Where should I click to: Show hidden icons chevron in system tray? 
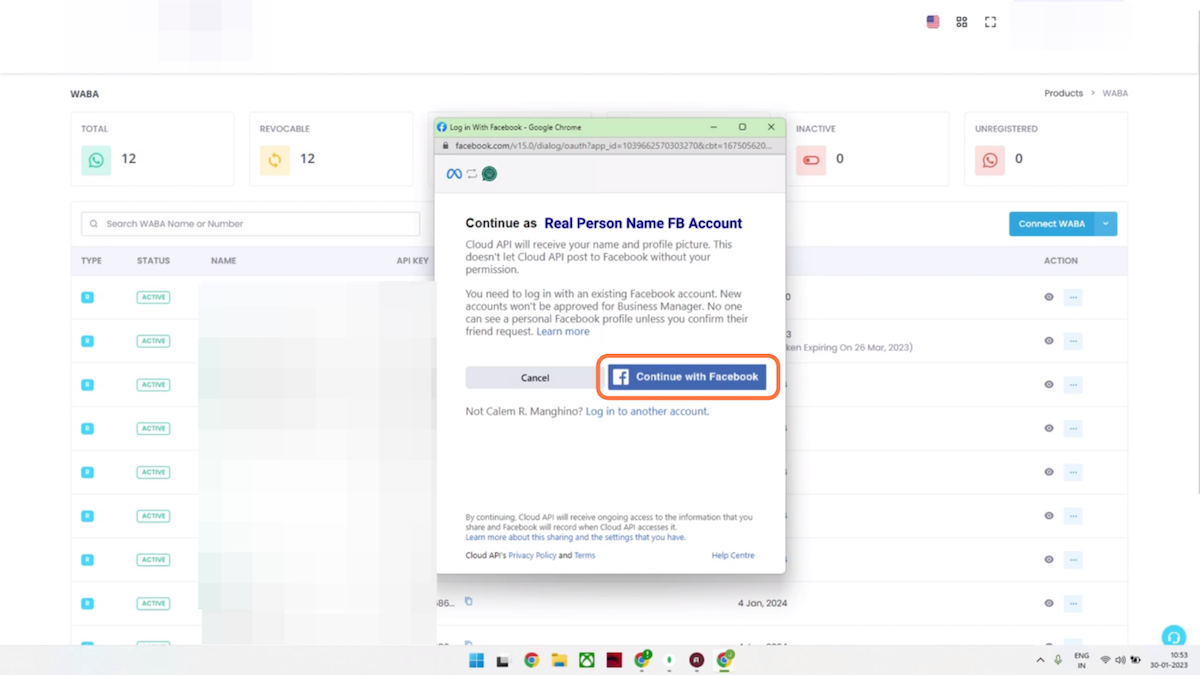1040,660
